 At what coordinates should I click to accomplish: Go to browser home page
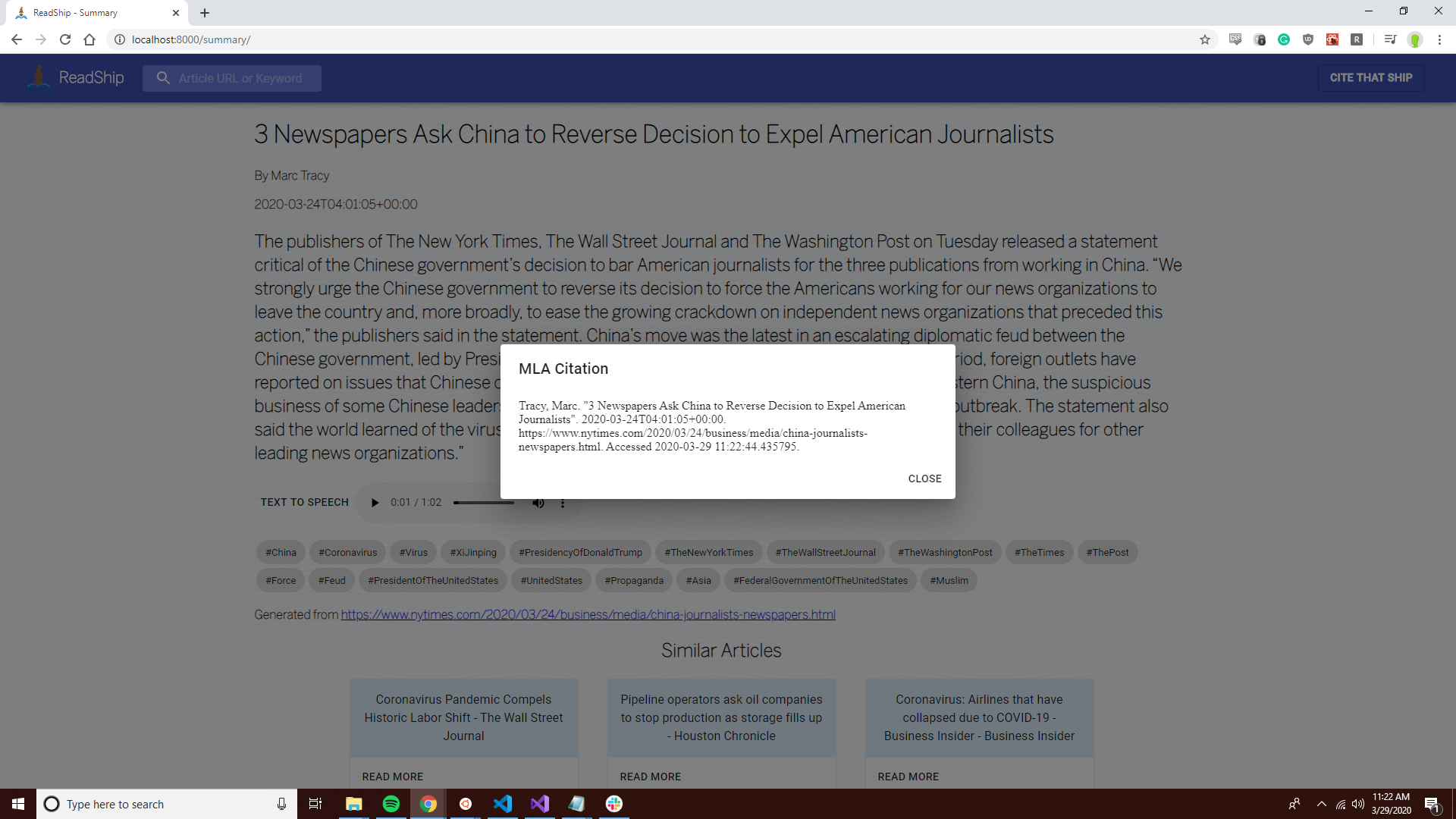[x=89, y=39]
